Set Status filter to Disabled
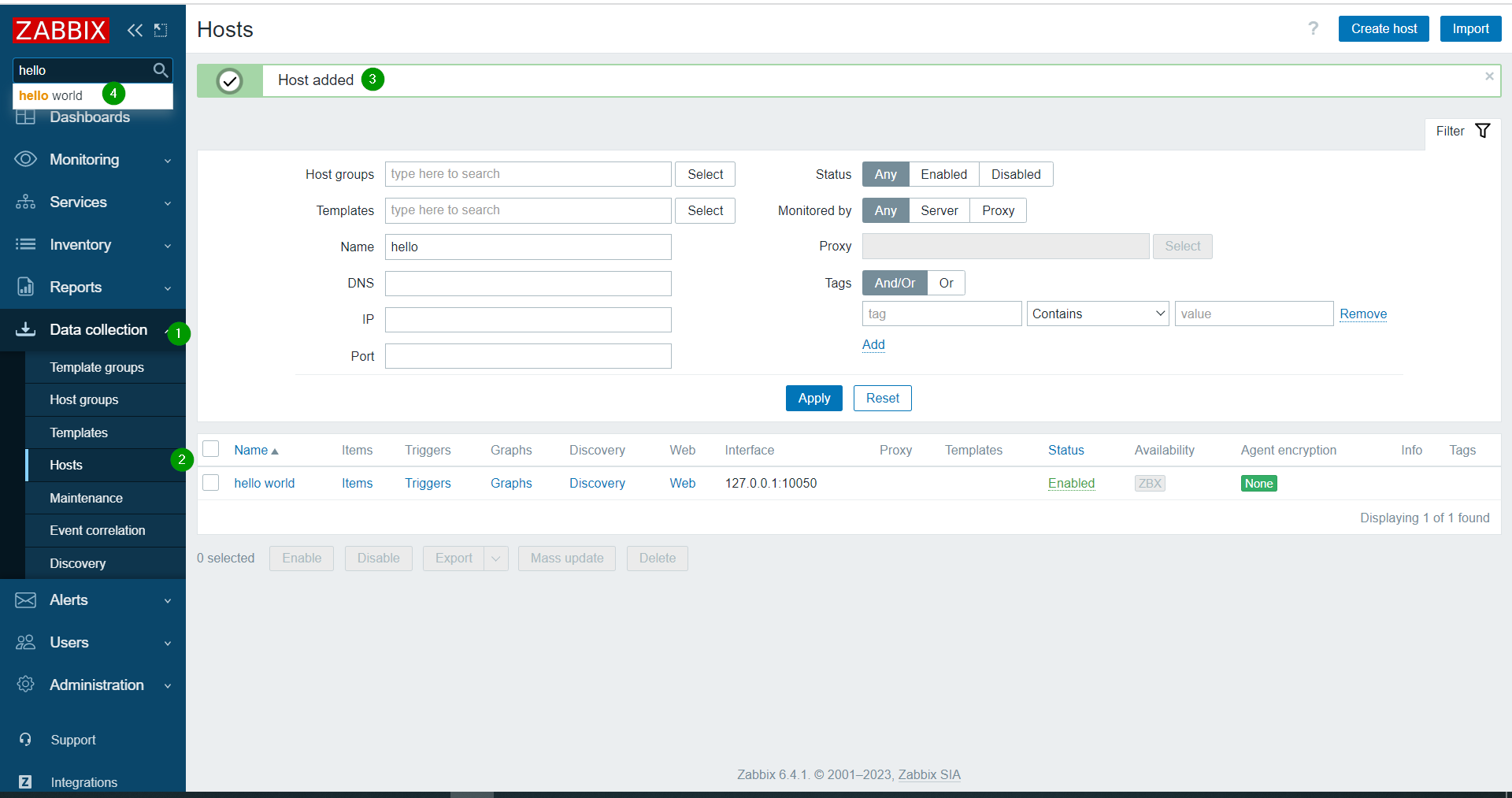1512x798 pixels. coord(1015,174)
